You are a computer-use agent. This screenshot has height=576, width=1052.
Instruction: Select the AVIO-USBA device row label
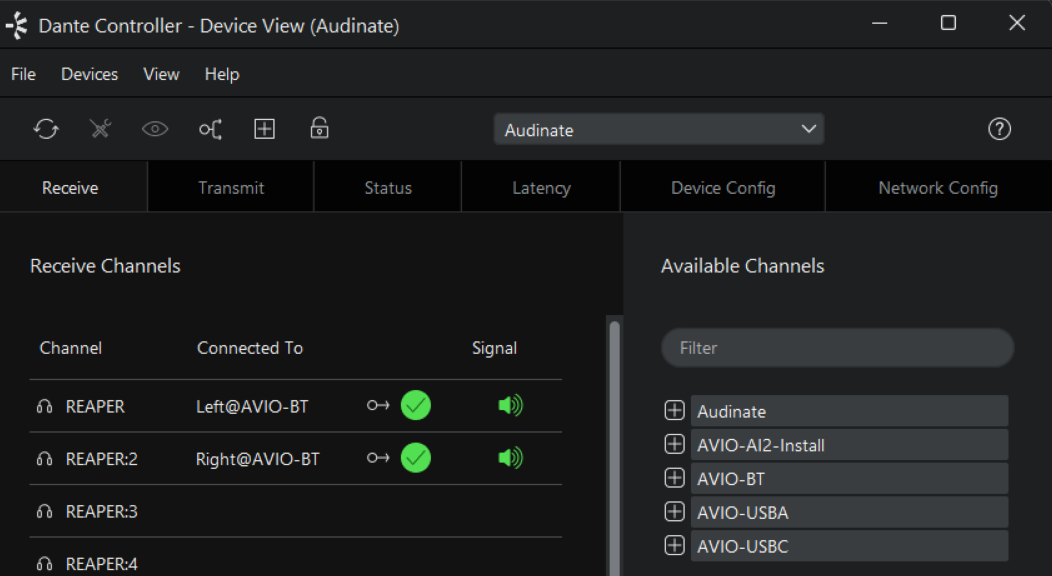849,512
